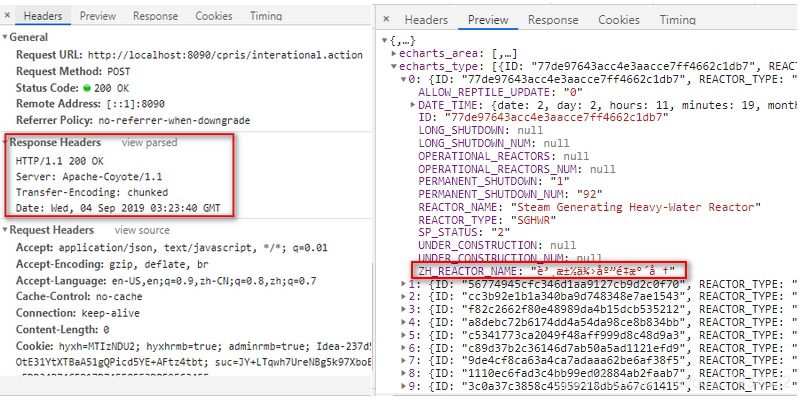Open Cookies tab in right panel
Screen dimensions: 800x400
[618, 20]
